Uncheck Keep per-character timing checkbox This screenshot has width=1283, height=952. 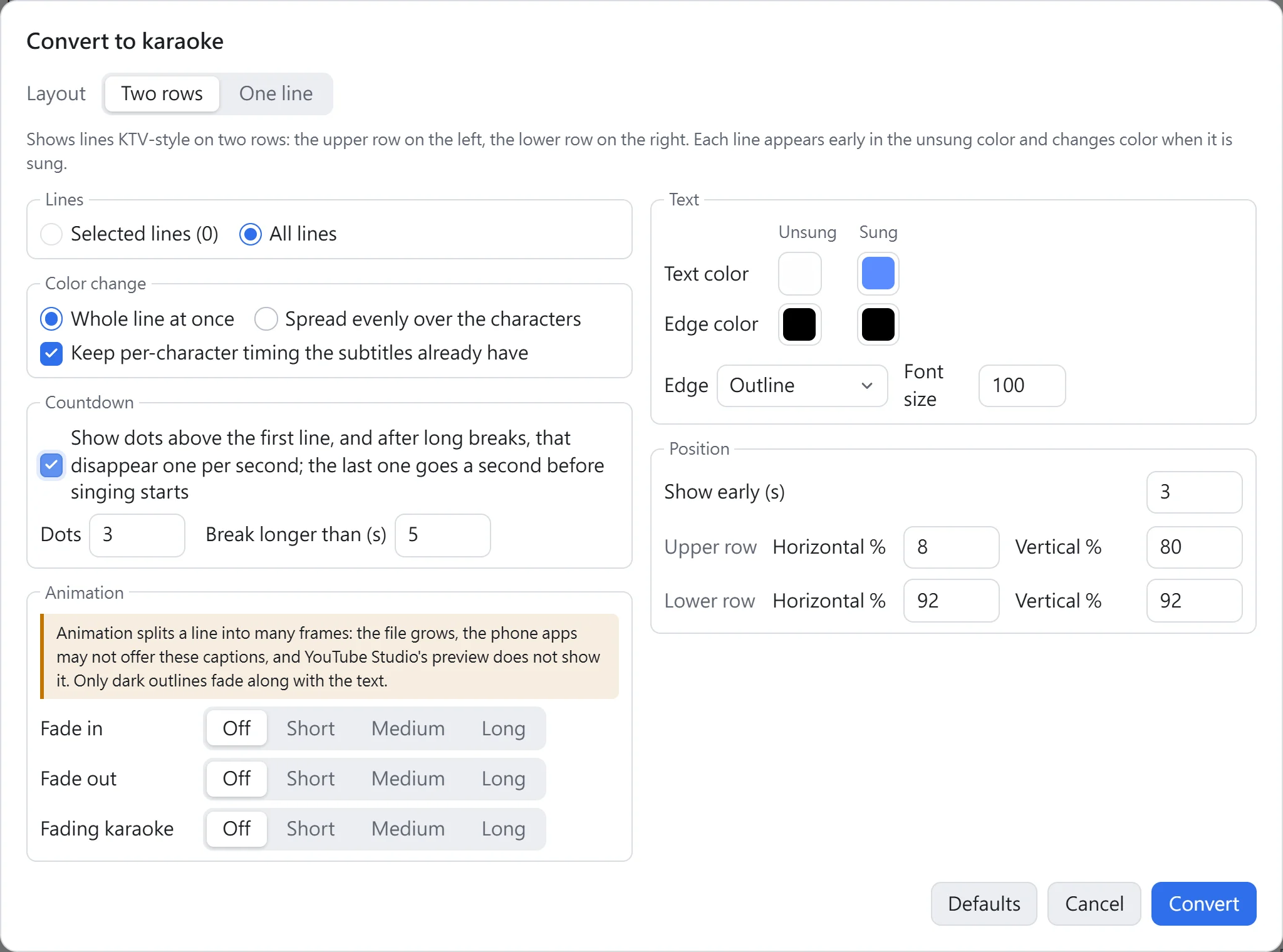point(51,353)
